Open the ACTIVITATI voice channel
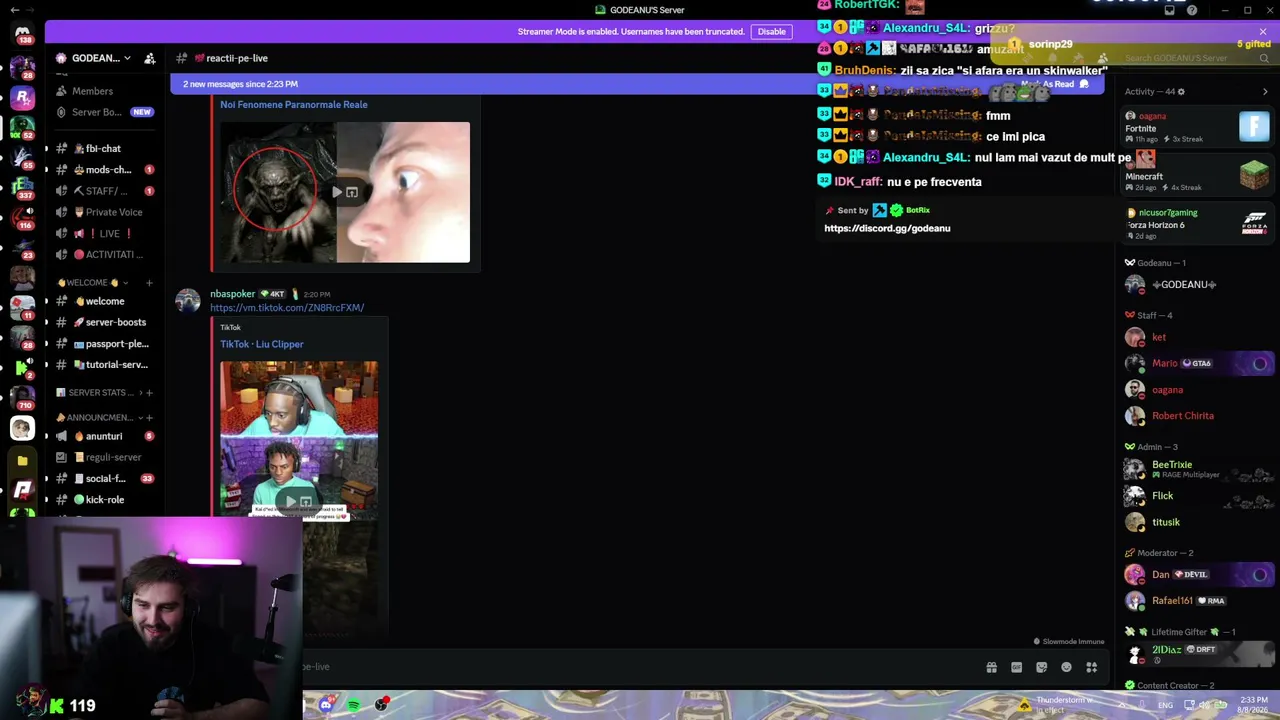The image size is (1280, 720). click(x=105, y=255)
